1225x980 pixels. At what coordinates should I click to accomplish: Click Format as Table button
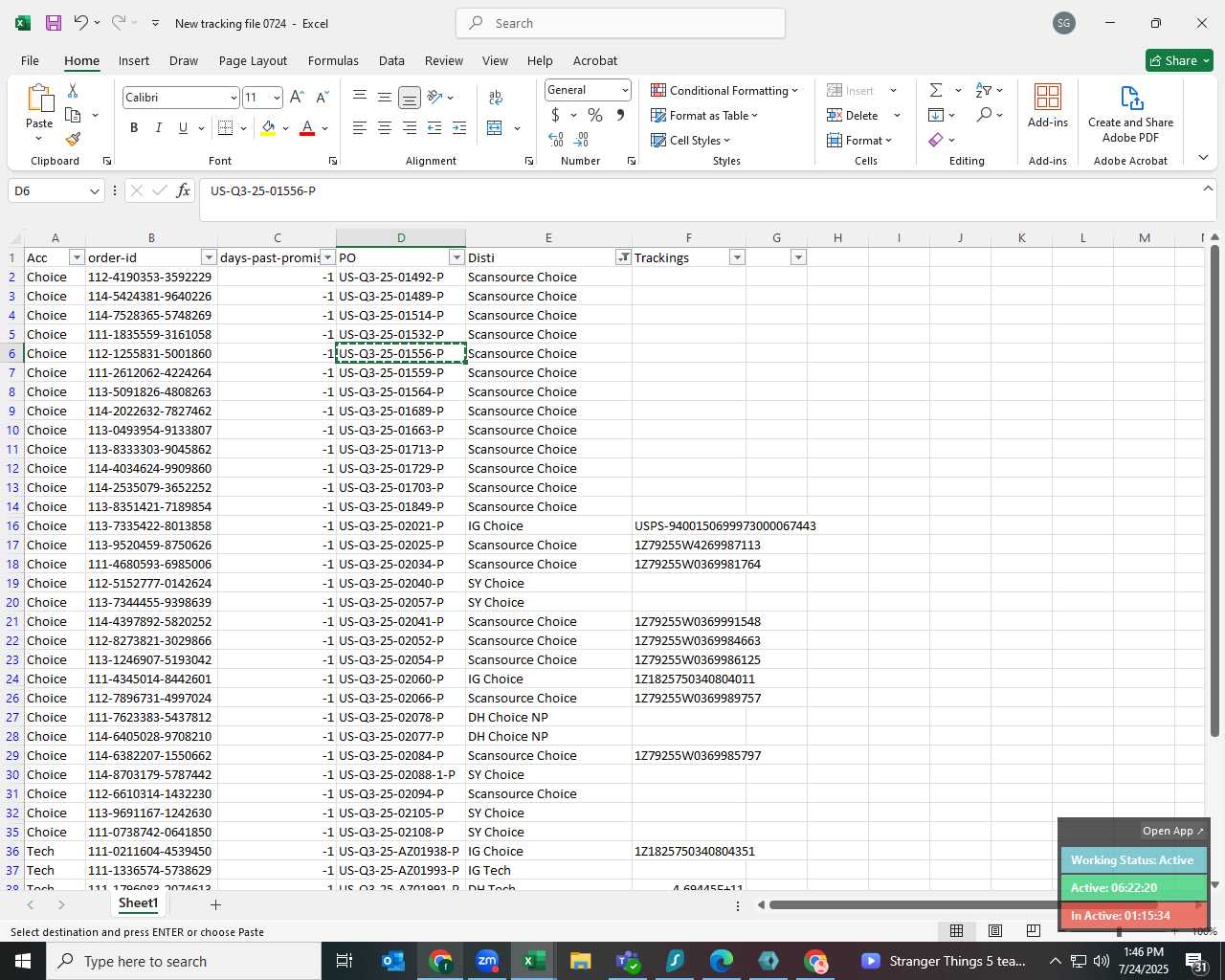tap(704, 115)
